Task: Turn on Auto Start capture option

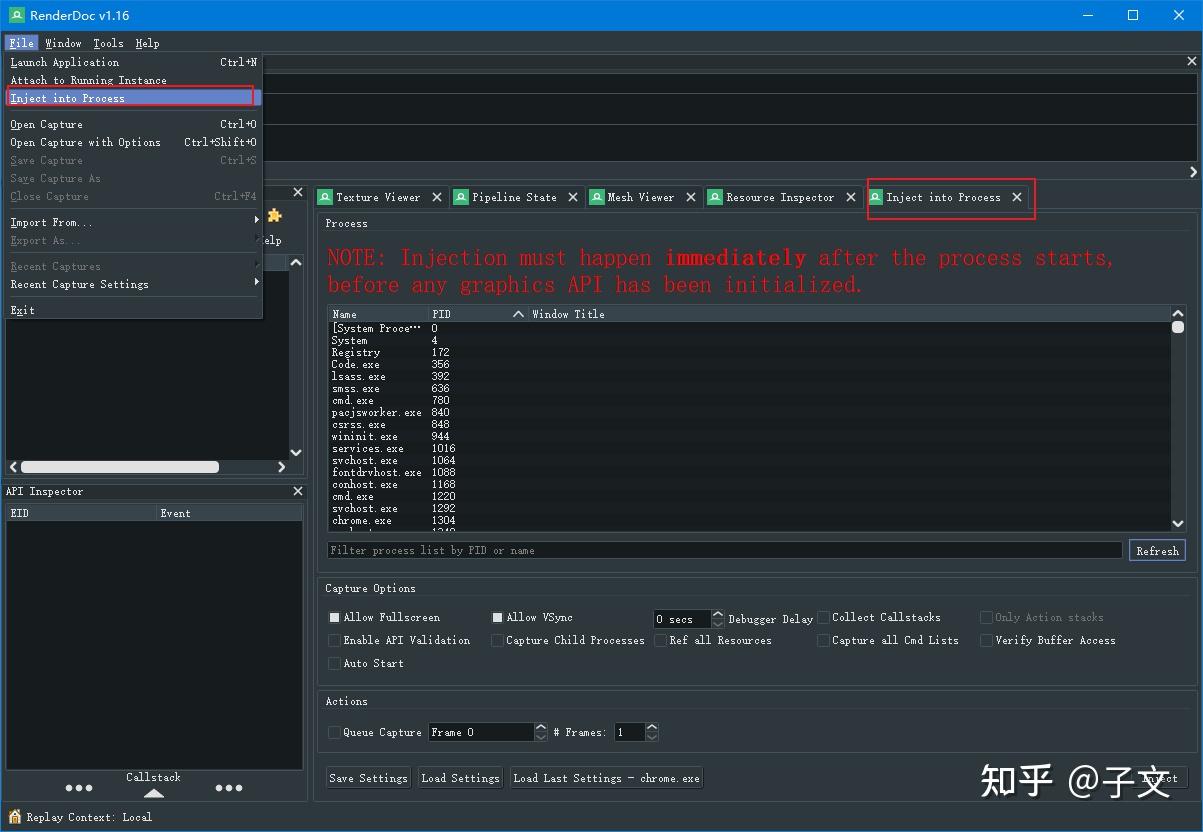Action: pyautogui.click(x=335, y=663)
